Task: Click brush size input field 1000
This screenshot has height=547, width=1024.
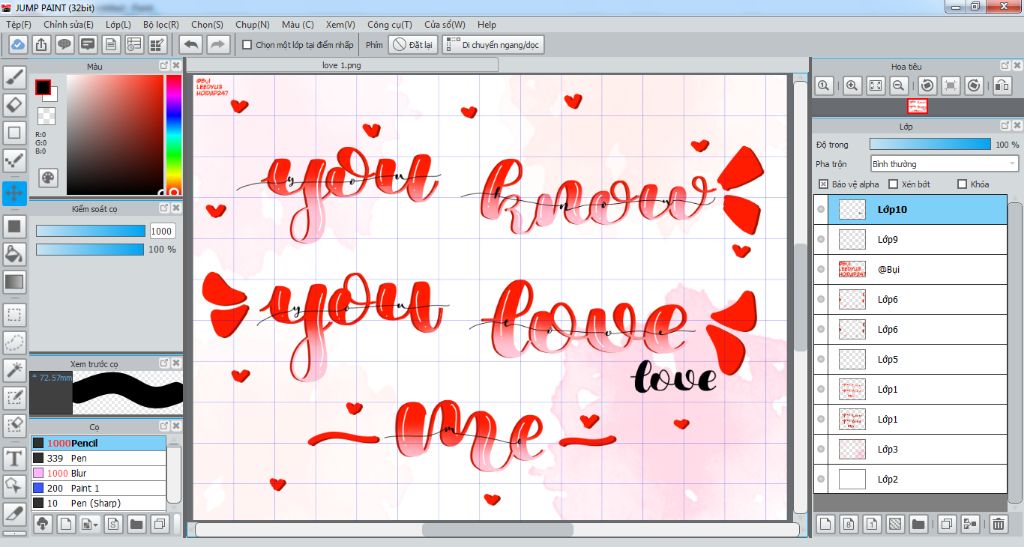Action: pos(161,231)
